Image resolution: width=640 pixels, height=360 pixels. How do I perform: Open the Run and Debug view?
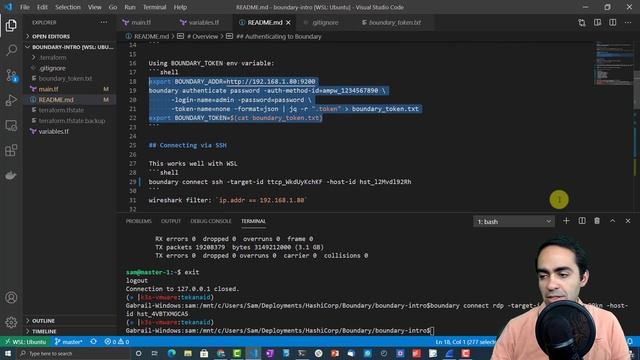point(11,100)
